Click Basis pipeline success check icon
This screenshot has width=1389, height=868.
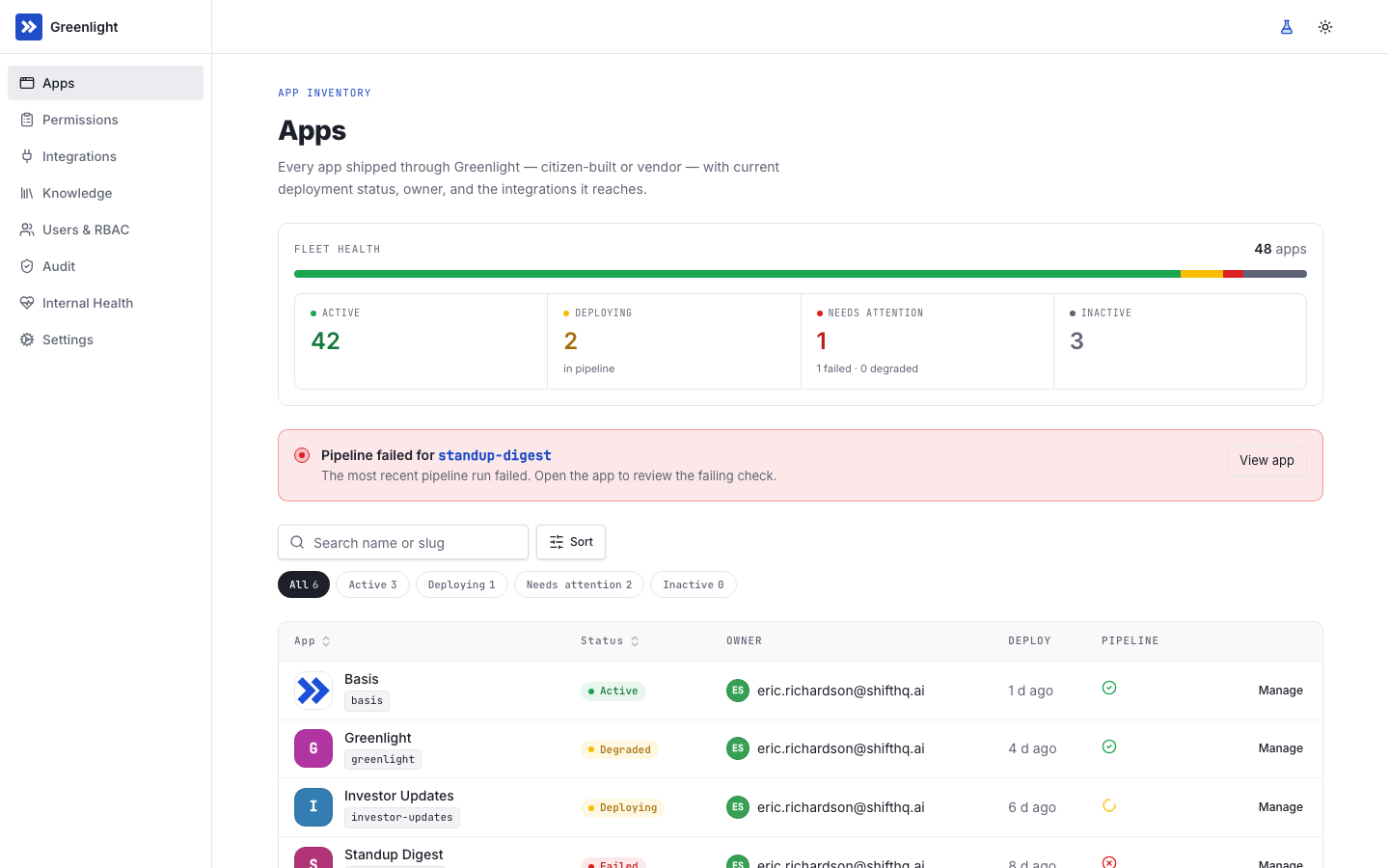click(1109, 688)
